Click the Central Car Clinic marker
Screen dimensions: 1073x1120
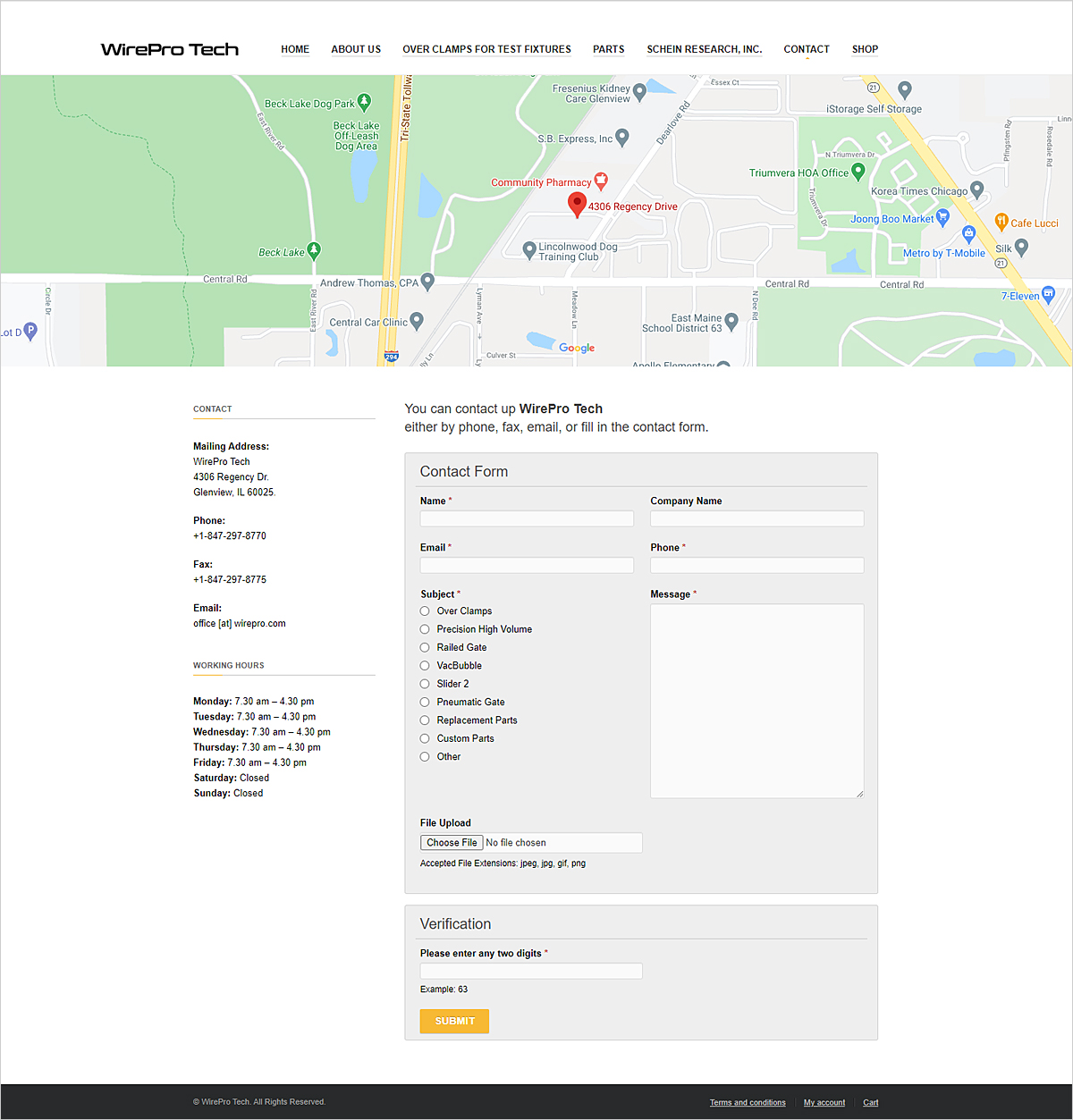coord(417,321)
